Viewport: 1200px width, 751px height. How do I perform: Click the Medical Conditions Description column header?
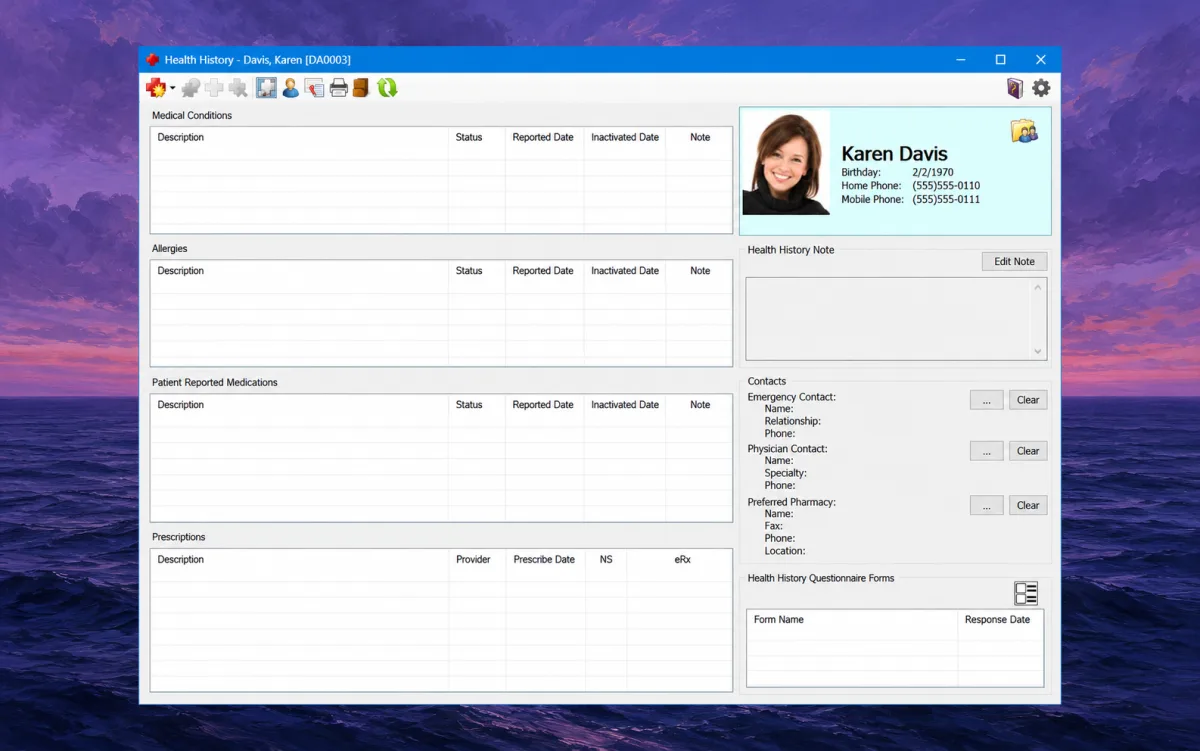pyautogui.click(x=299, y=138)
